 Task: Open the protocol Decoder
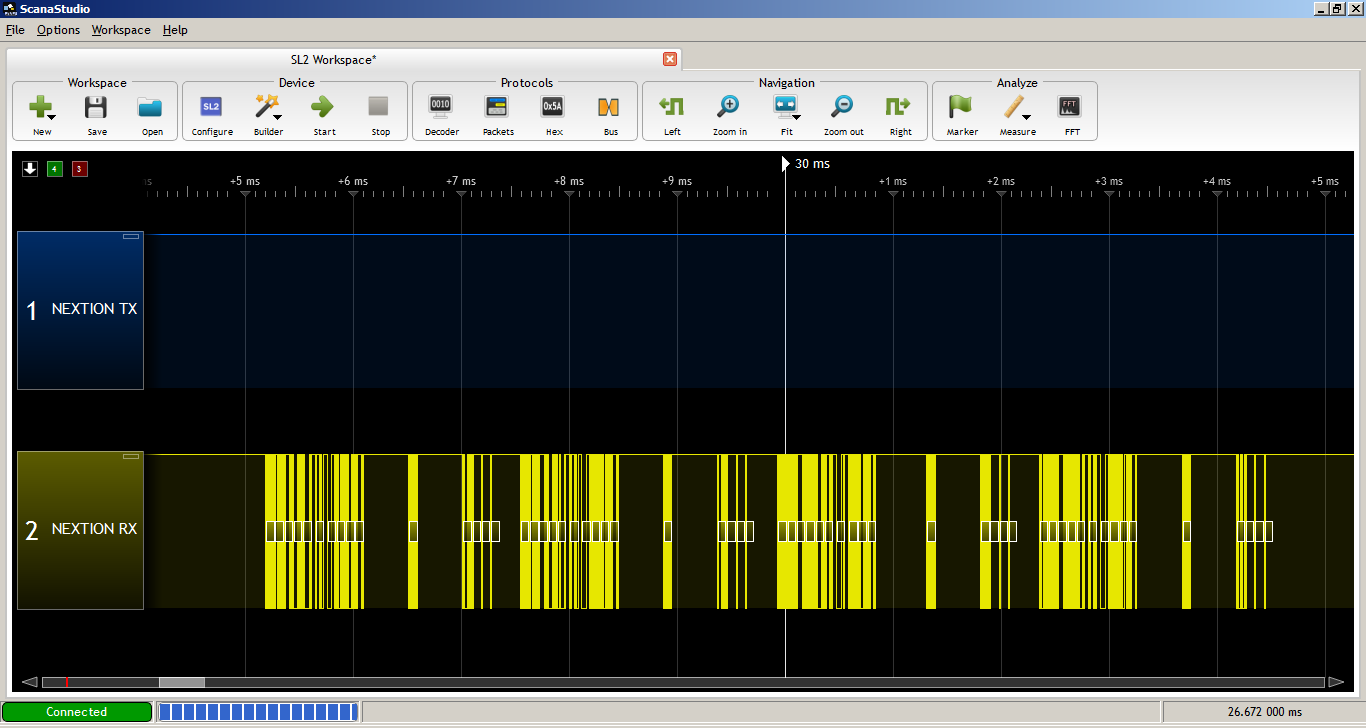click(x=441, y=110)
